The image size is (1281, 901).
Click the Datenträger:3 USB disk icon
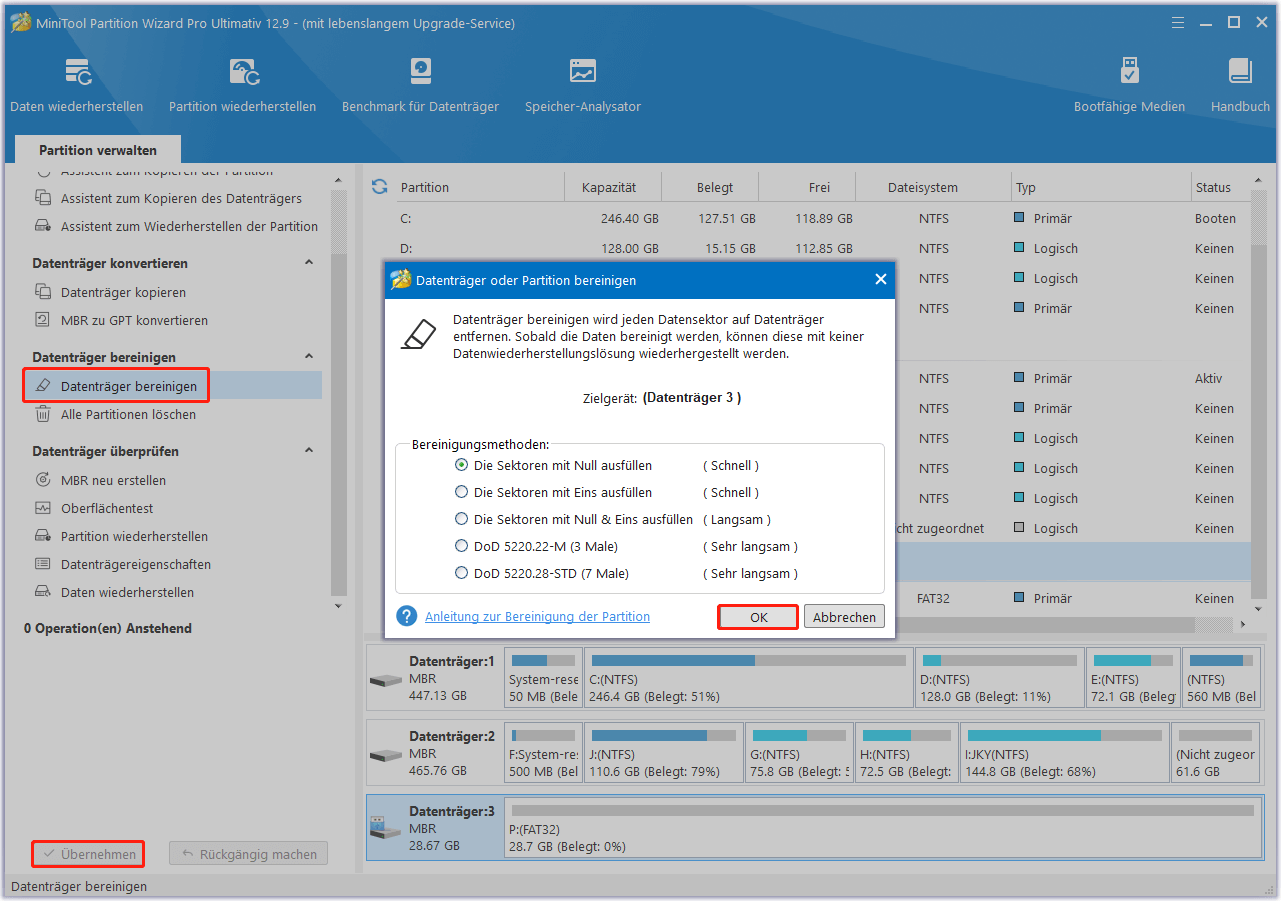pyautogui.click(x=385, y=828)
